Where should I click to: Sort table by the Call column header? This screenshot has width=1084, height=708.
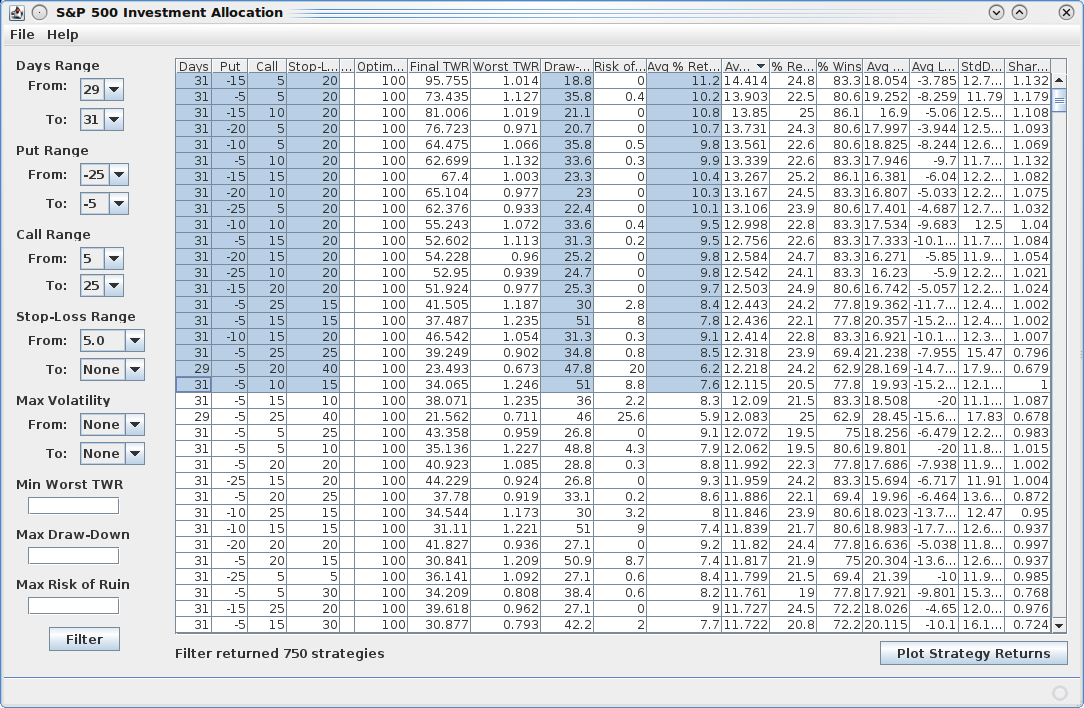click(267, 66)
